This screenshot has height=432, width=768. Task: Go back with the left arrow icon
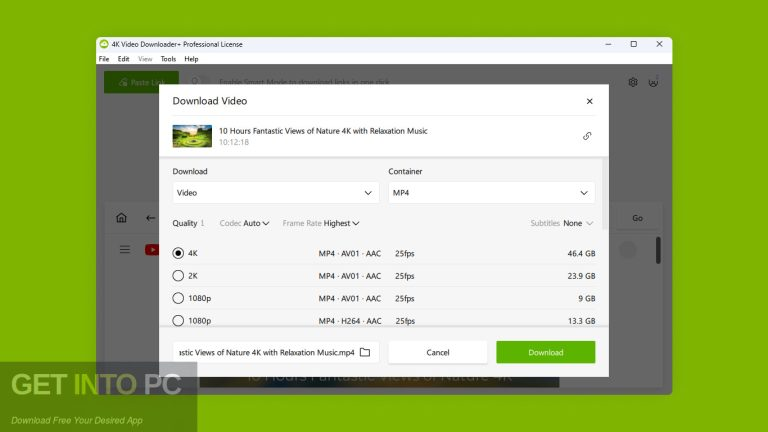(x=150, y=218)
